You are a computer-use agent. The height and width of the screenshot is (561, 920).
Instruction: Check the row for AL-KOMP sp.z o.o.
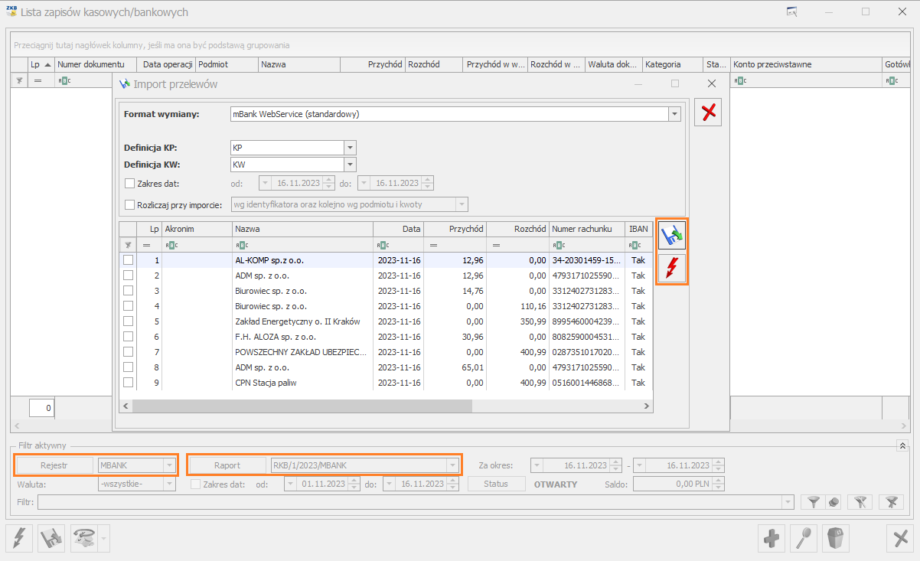click(128, 260)
